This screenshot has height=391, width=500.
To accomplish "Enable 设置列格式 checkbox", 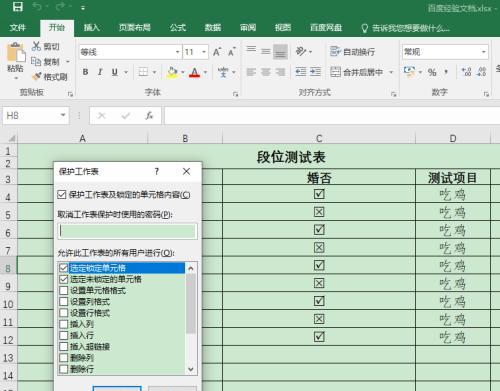I will click(64, 302).
